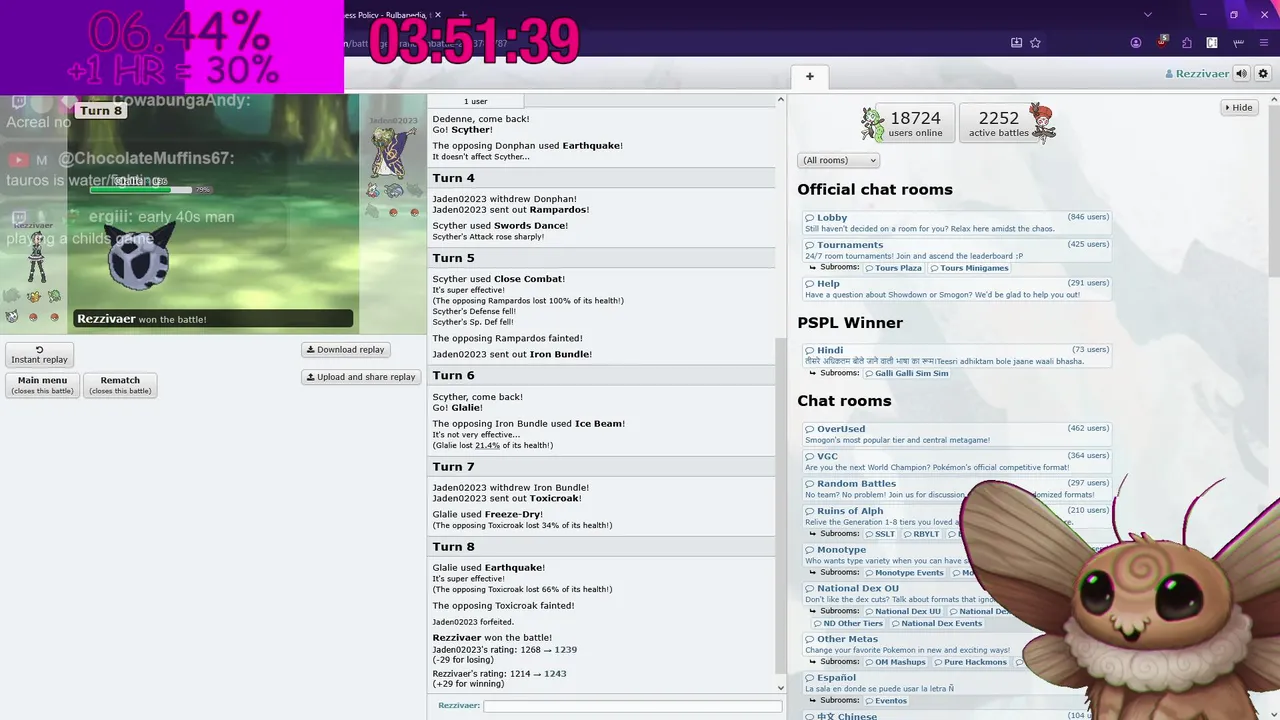Open the browser account profile icon
Image resolution: width=1280 pixels, height=720 pixels.
(x=1136, y=43)
